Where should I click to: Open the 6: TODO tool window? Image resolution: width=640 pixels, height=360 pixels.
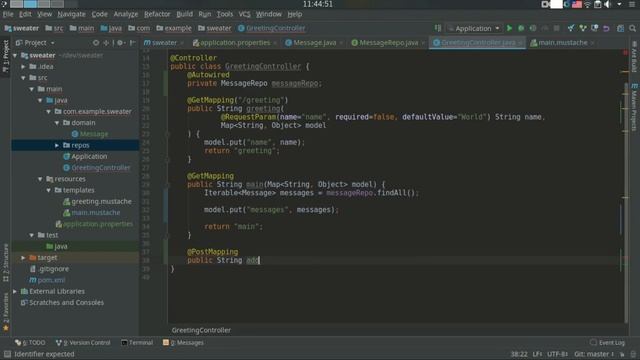(30, 342)
